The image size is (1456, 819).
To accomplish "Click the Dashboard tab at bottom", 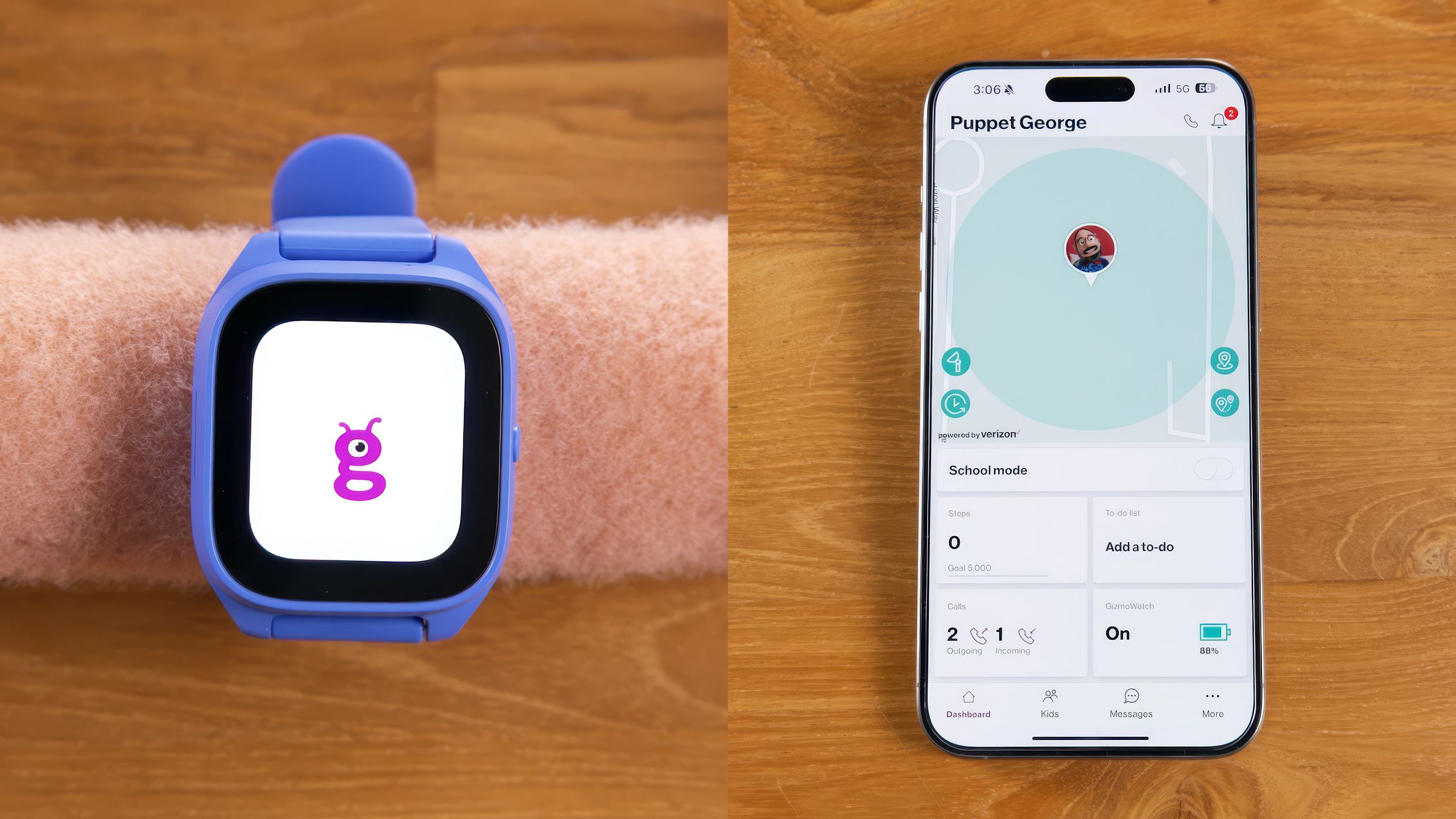I will coord(969,703).
